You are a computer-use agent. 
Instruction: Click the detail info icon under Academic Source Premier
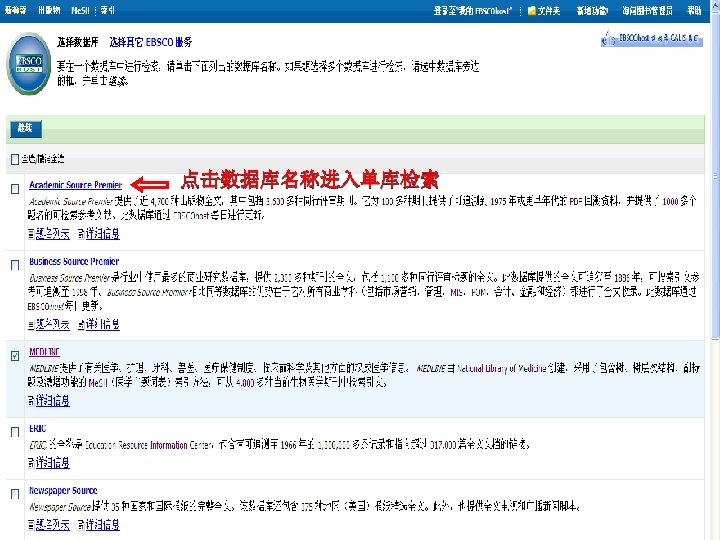tap(81, 234)
